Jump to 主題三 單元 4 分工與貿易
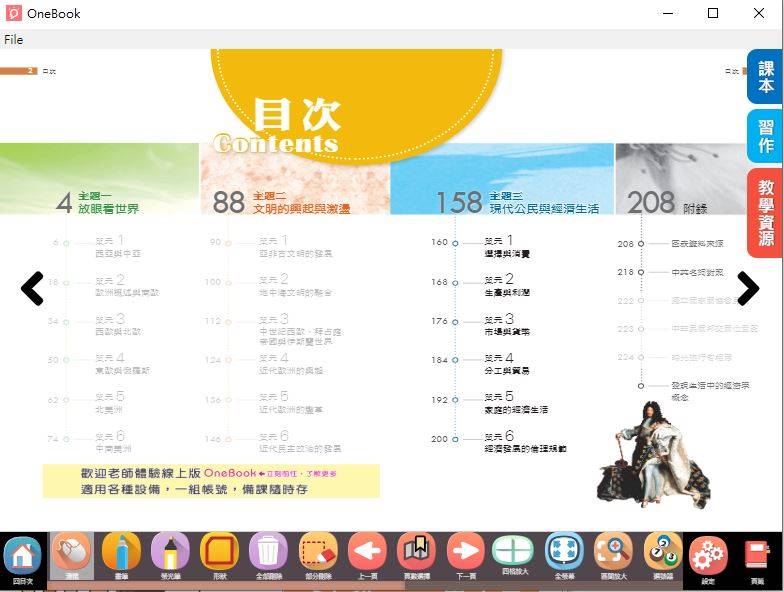 tap(480, 364)
